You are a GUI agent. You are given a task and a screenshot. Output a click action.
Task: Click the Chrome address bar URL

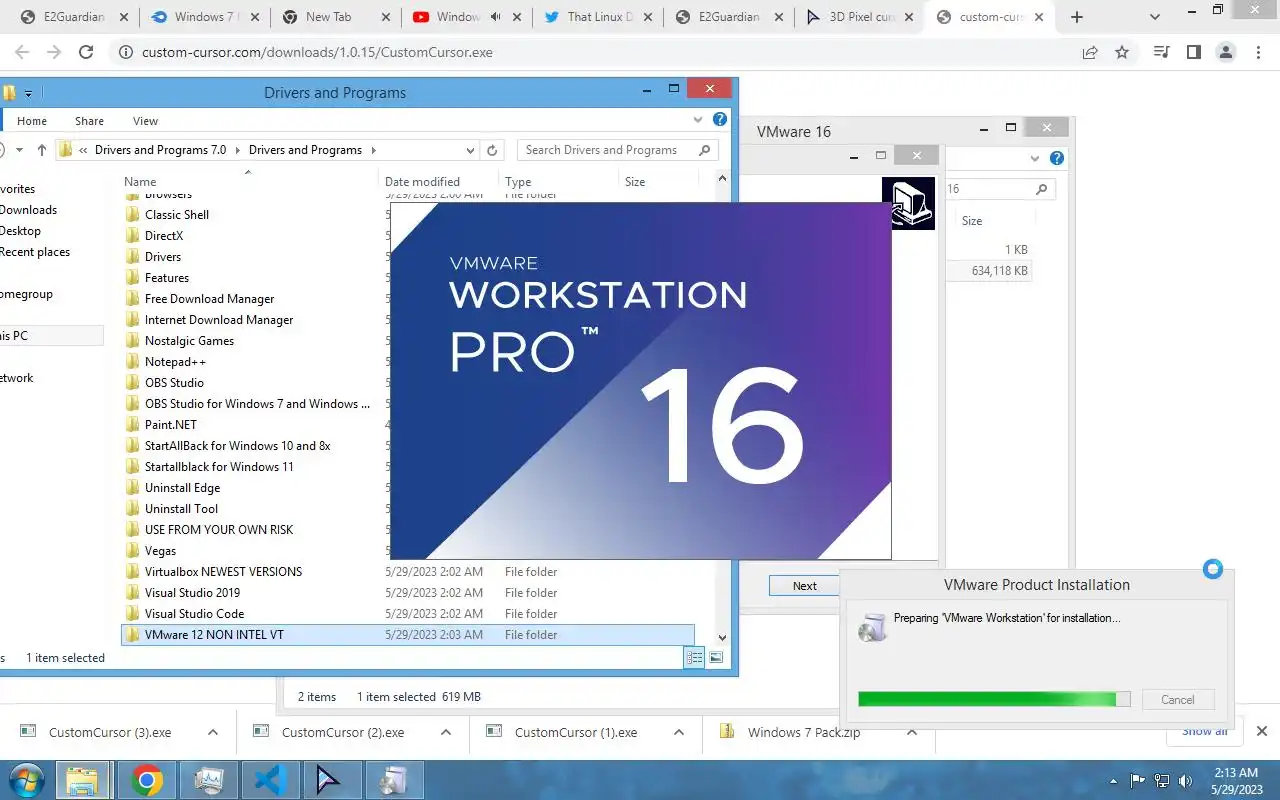click(317, 53)
